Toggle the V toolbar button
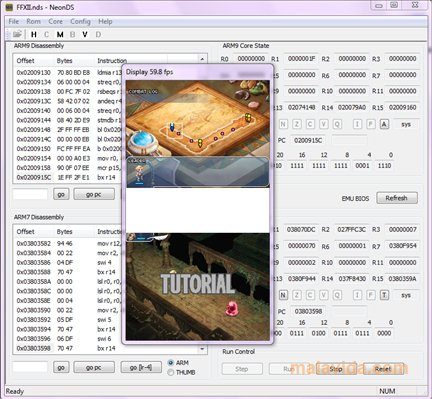 click(85, 34)
